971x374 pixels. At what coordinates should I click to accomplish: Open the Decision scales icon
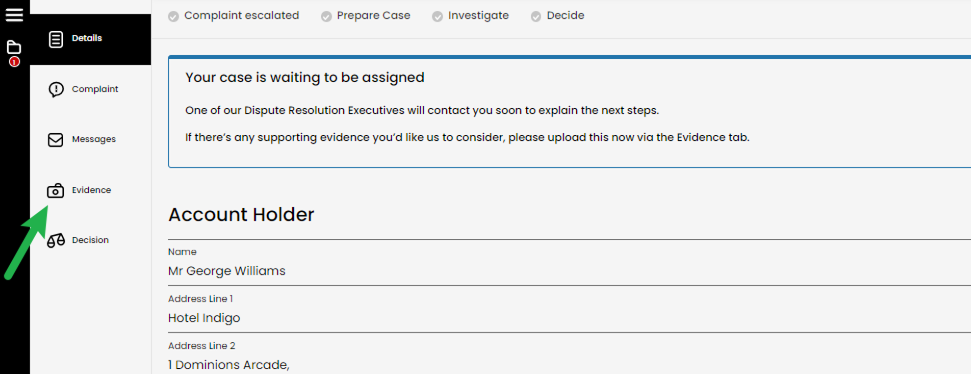click(56, 241)
